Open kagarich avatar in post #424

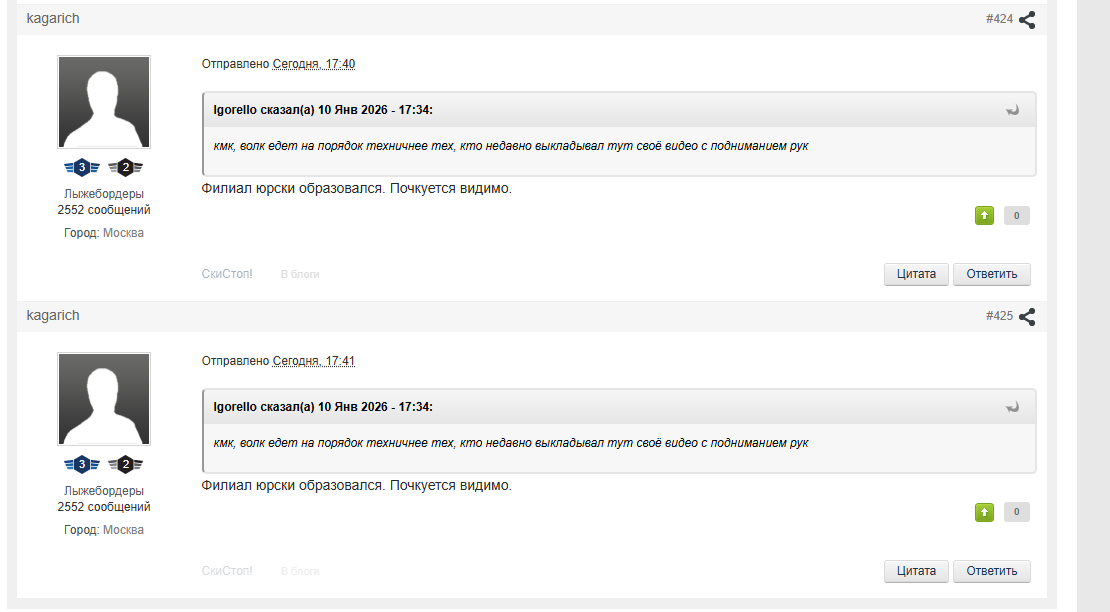coord(104,102)
